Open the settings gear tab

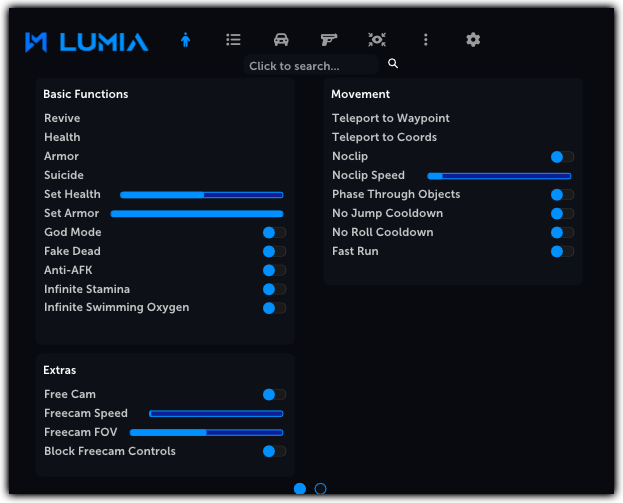click(473, 40)
